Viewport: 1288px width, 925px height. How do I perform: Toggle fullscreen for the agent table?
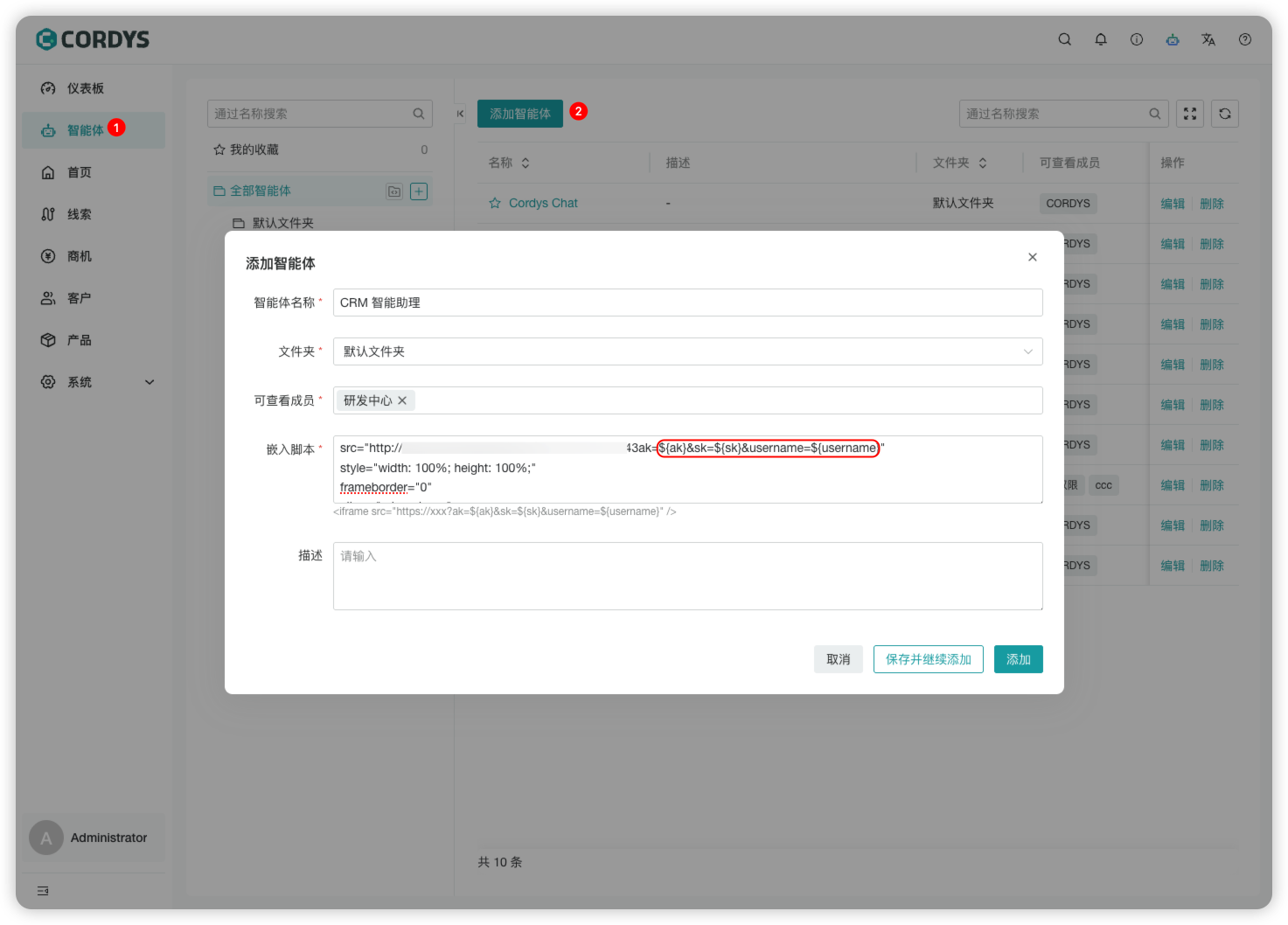(1190, 114)
